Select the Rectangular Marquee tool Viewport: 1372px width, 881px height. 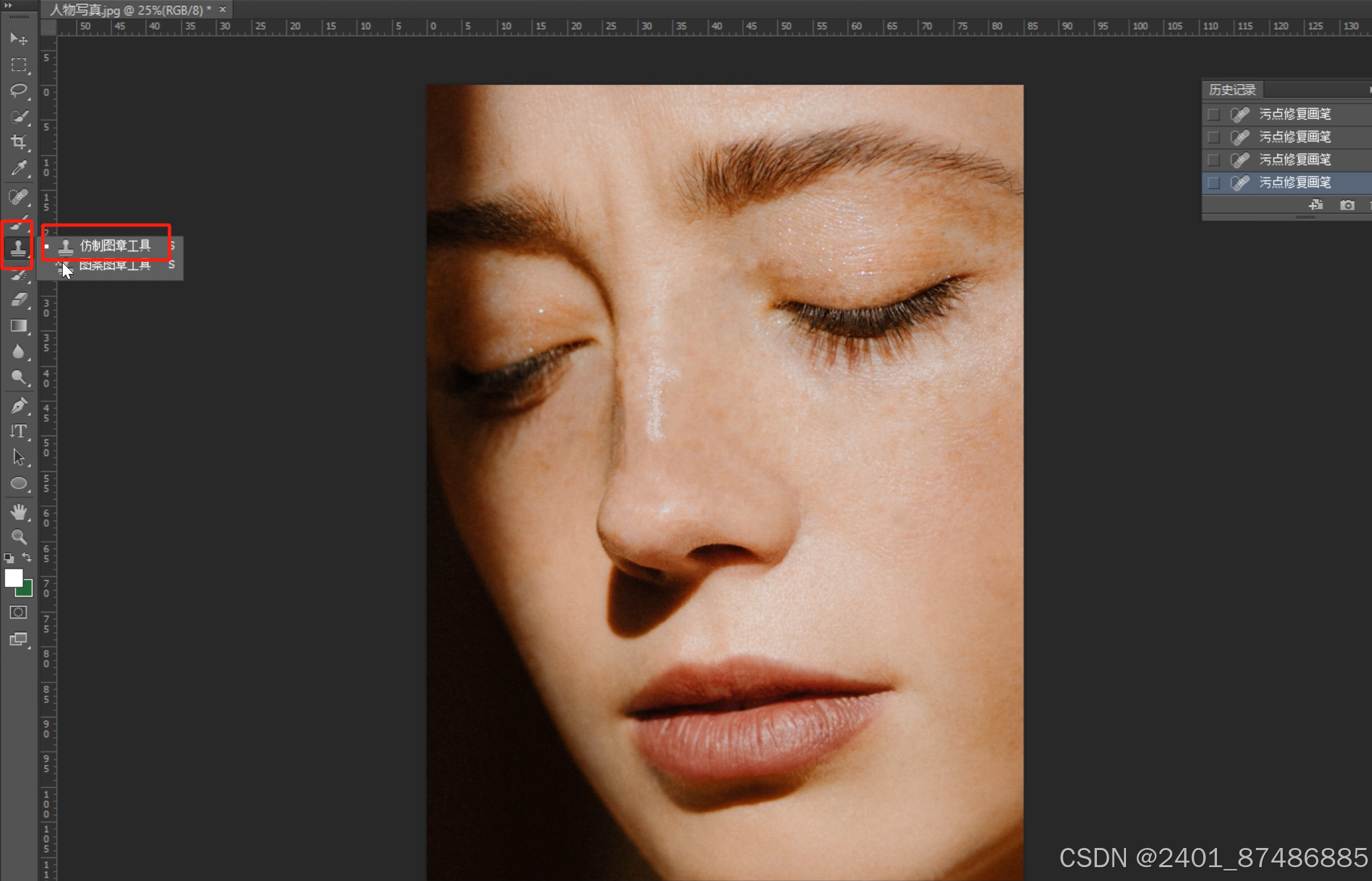18,65
